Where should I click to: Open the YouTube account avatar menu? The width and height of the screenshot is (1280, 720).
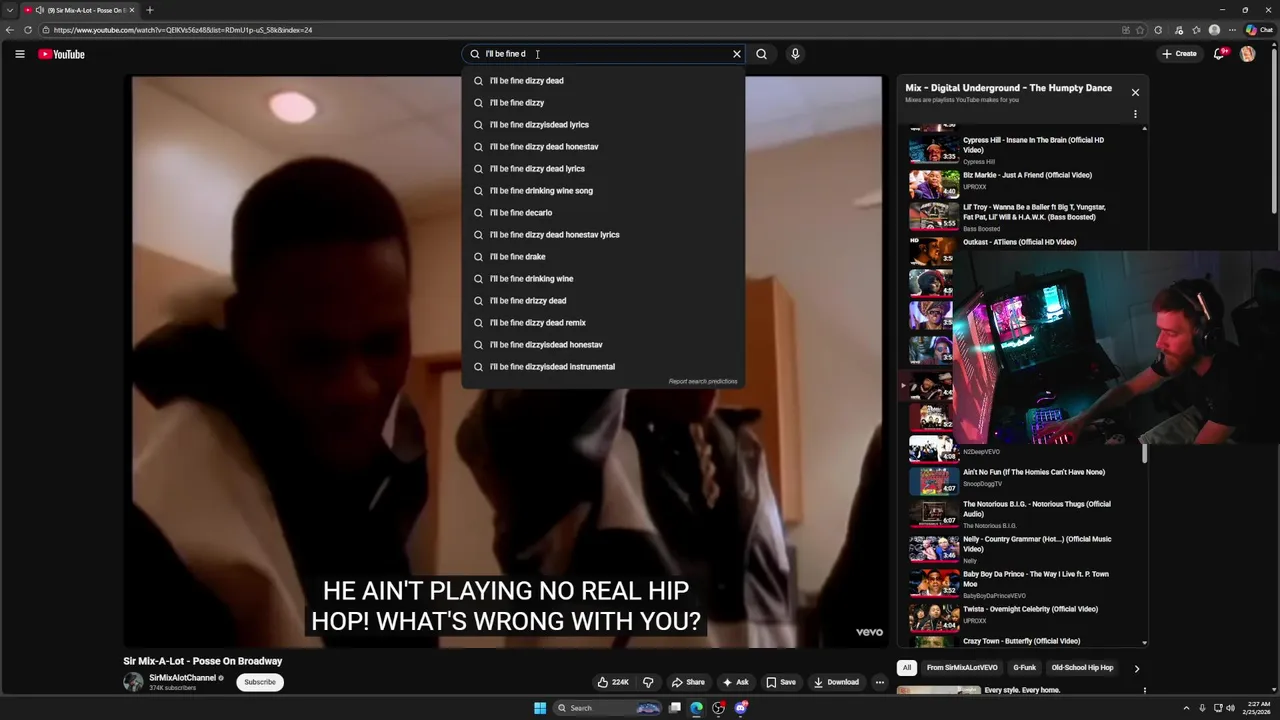click(1247, 54)
